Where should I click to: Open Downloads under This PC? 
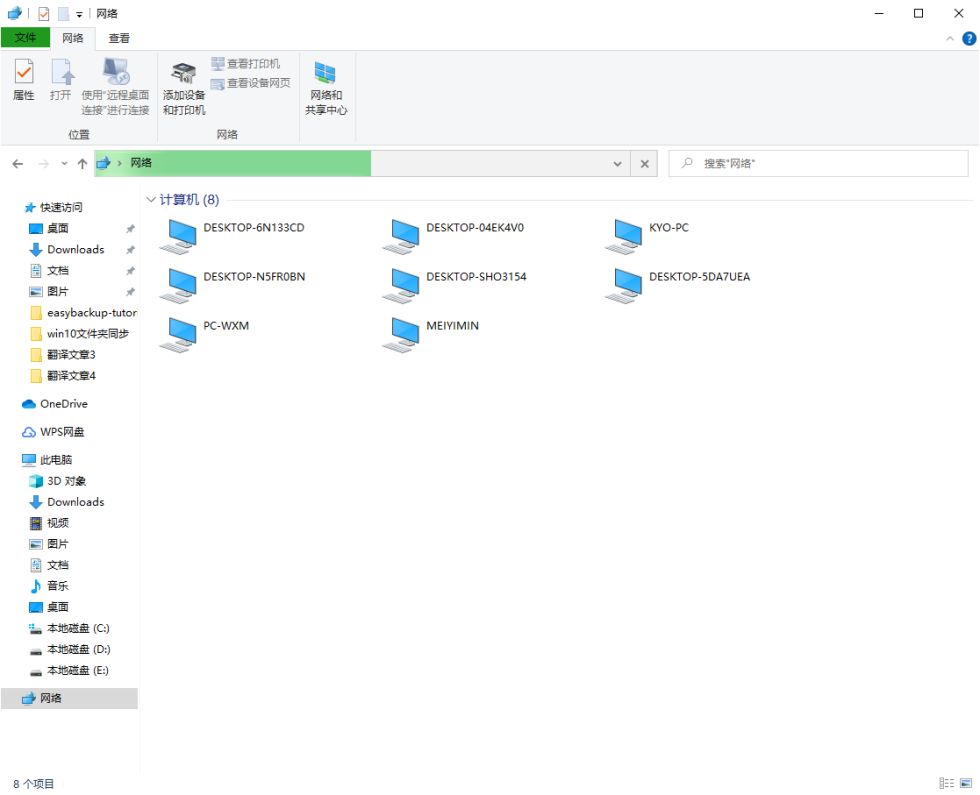(x=66, y=502)
